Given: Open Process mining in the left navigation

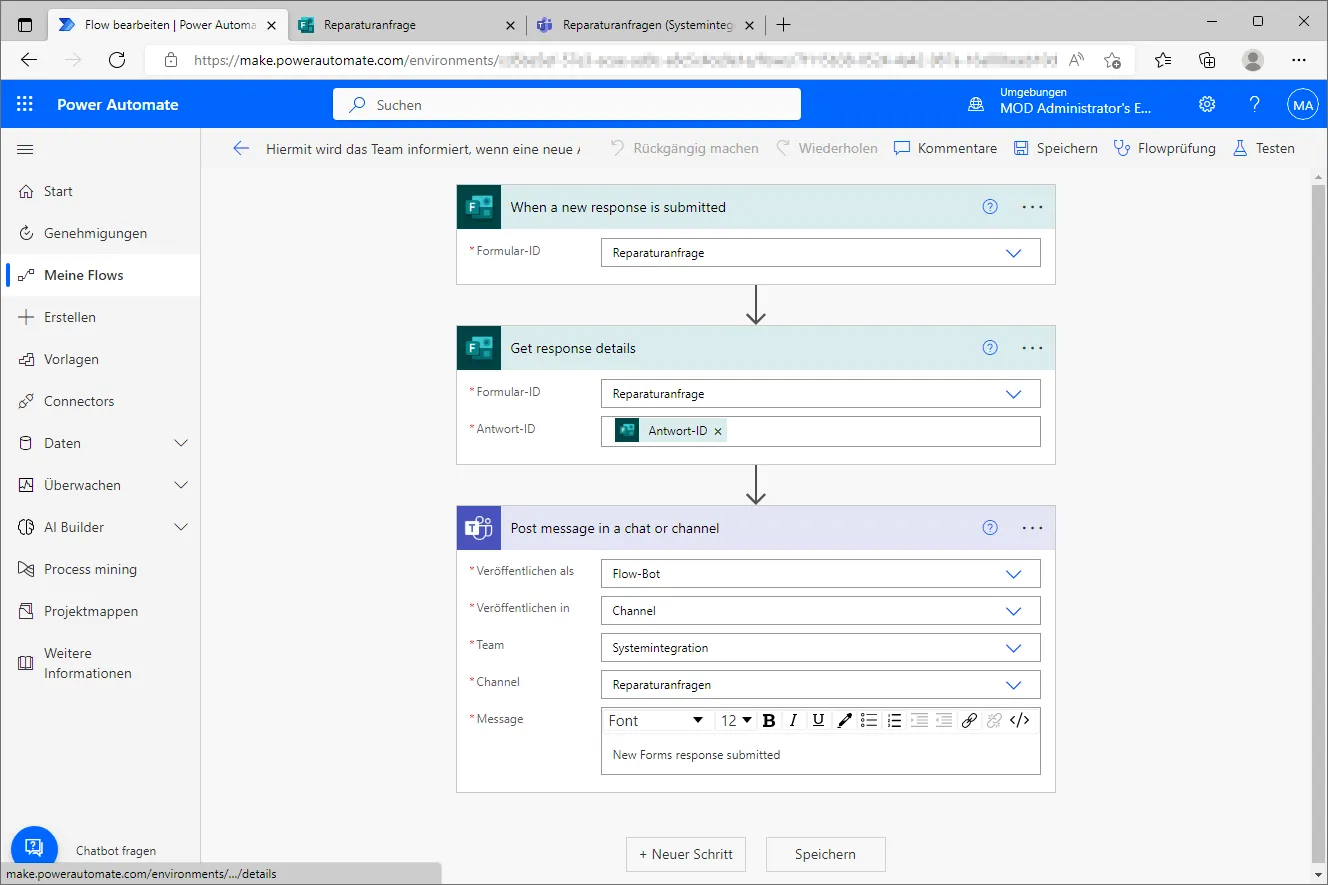Looking at the screenshot, I should [100, 569].
